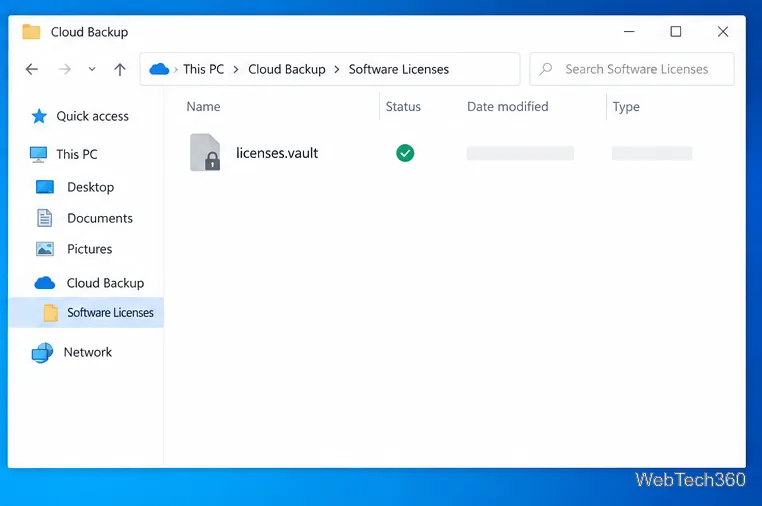
Task: Select the locked licenses.vault file icon
Action: [205, 152]
